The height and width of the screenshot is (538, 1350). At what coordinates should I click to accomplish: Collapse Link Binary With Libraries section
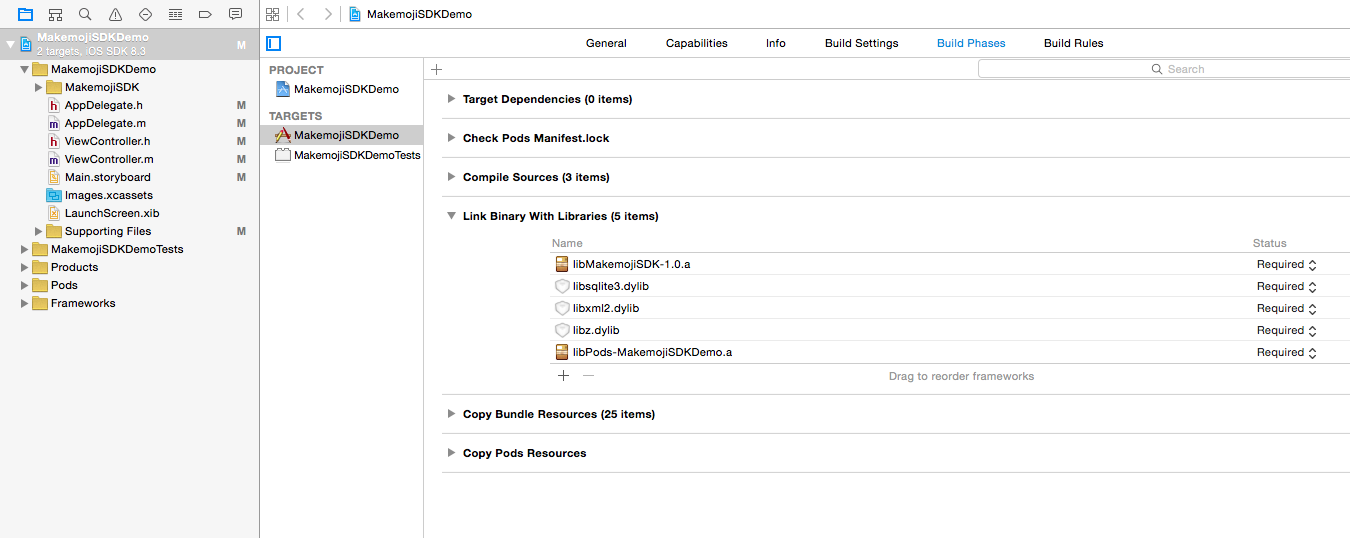click(452, 216)
